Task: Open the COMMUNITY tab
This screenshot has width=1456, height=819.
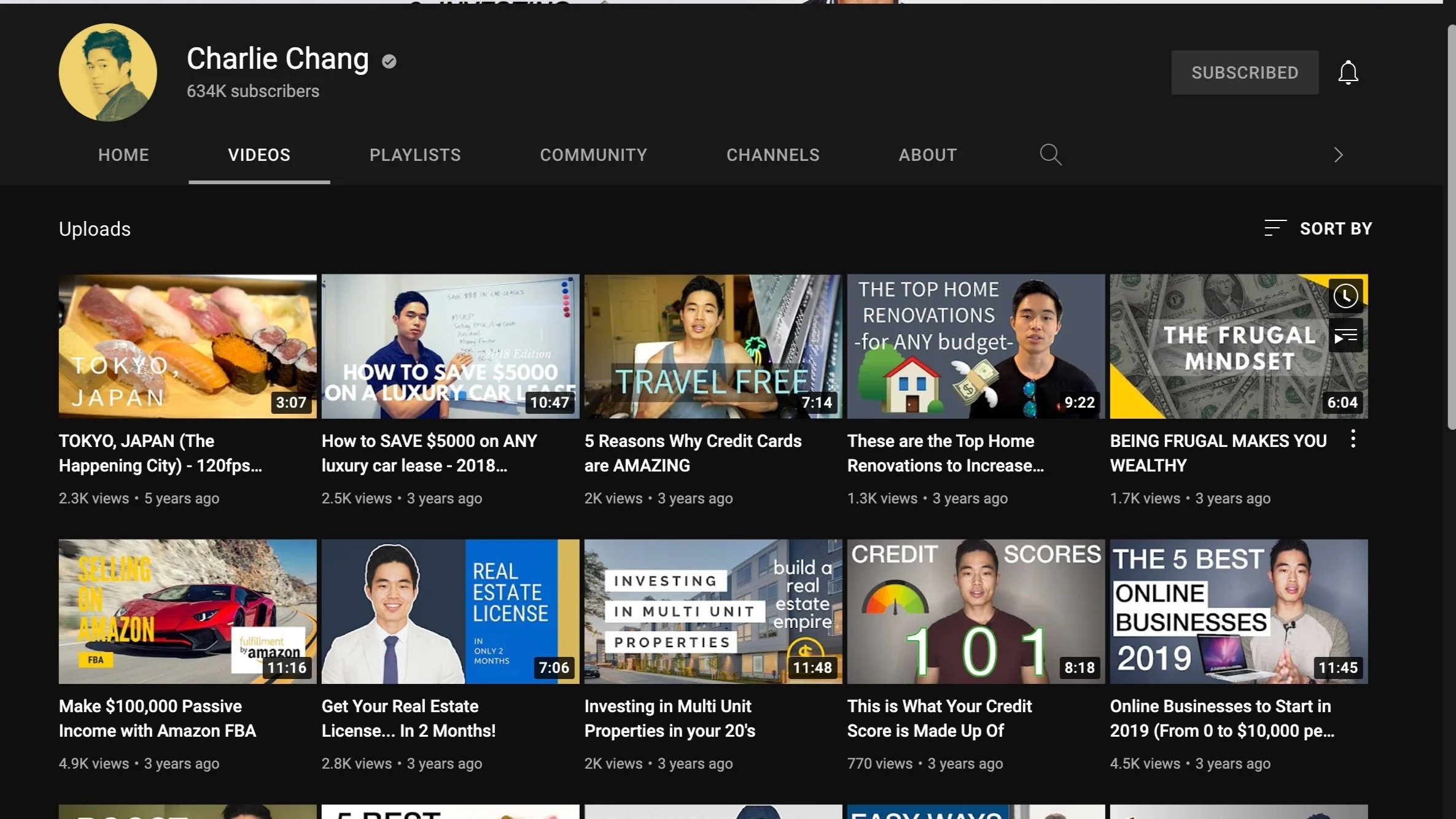Action: point(593,155)
